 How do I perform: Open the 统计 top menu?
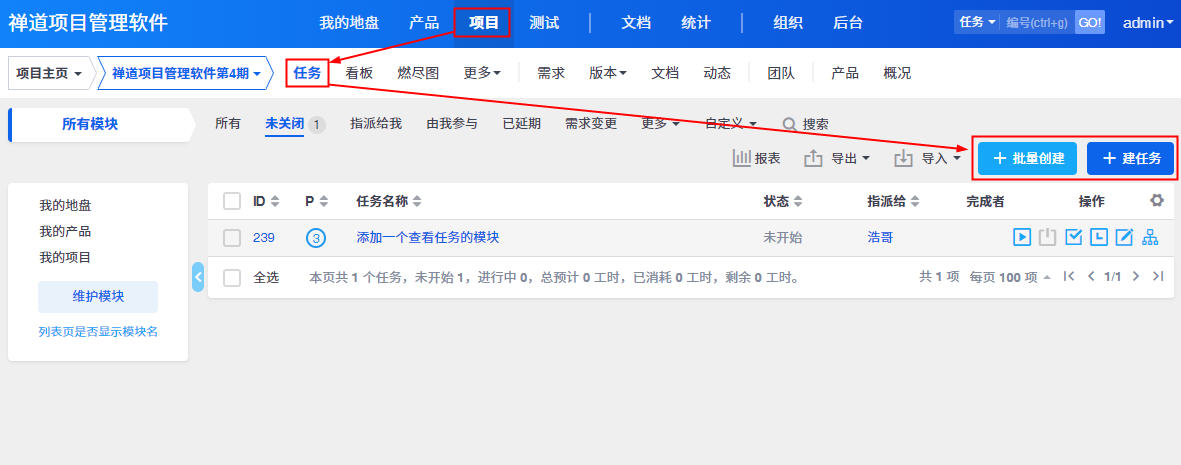(x=696, y=23)
